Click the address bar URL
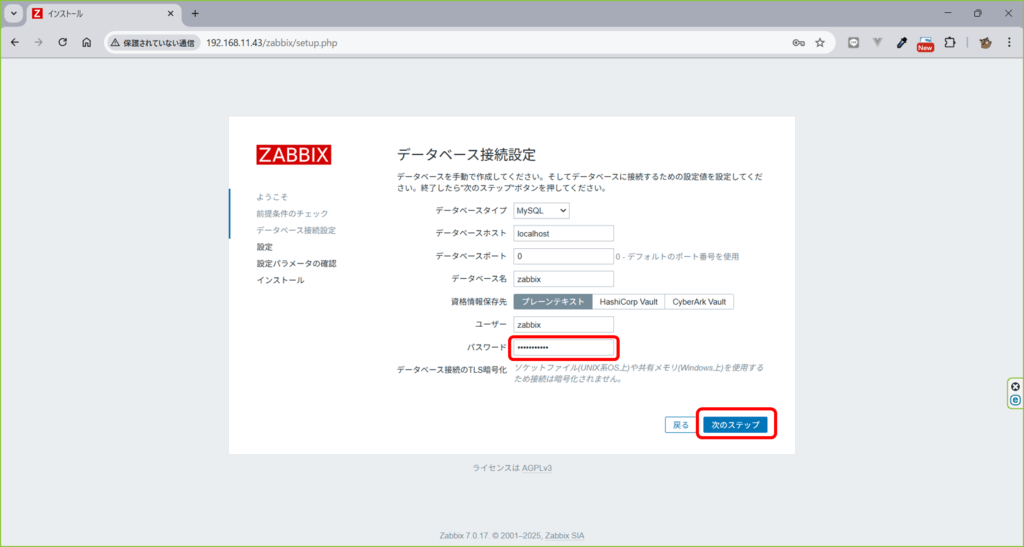Screen dimensions: 1024x547 [x=272, y=43]
